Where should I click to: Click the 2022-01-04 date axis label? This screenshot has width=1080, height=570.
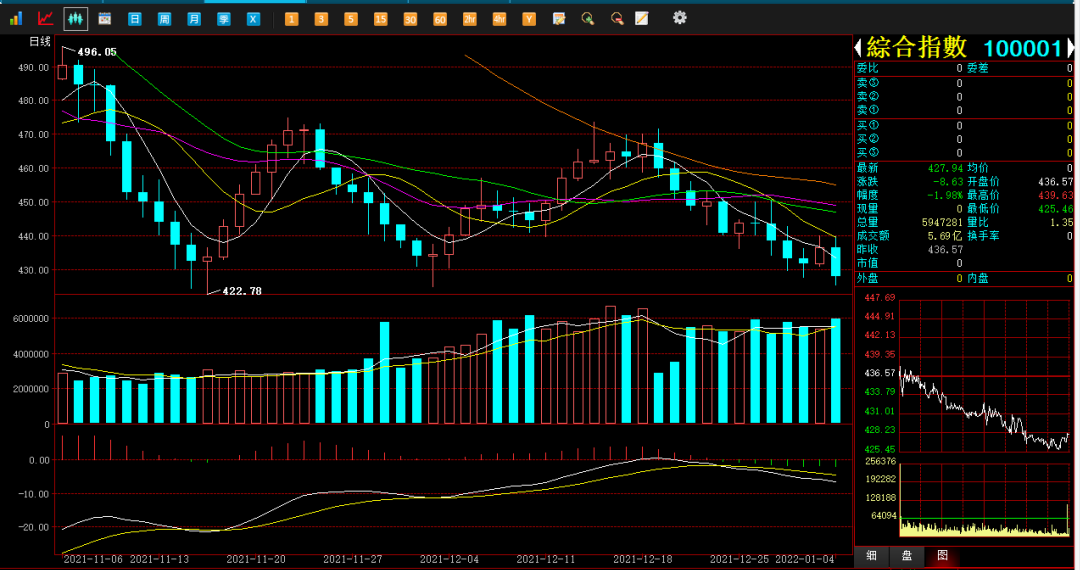804,559
